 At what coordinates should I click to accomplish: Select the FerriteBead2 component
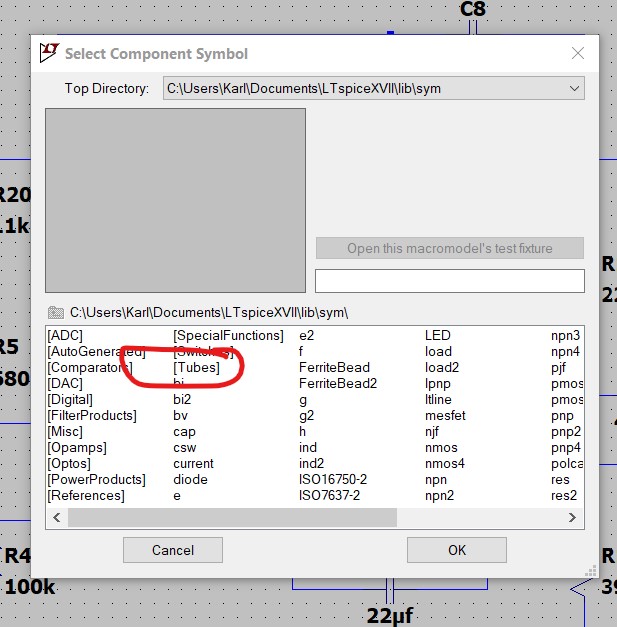tap(338, 383)
